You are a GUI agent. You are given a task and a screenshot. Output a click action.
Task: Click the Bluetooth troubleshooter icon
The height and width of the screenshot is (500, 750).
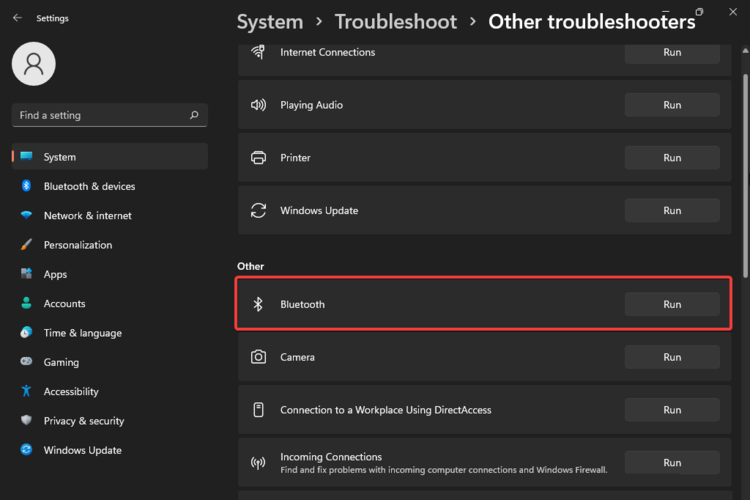(x=258, y=304)
